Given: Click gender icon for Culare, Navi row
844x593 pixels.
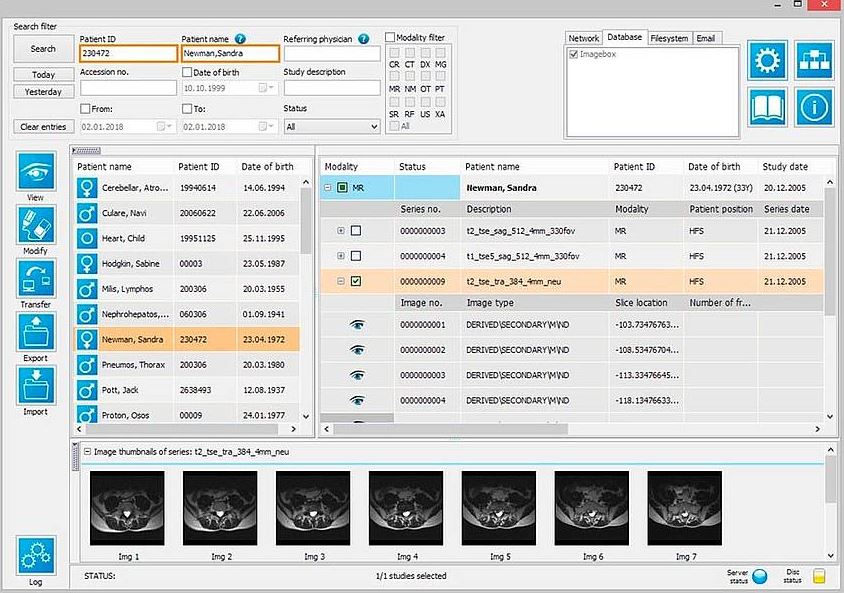Looking at the screenshot, I should tap(87, 213).
